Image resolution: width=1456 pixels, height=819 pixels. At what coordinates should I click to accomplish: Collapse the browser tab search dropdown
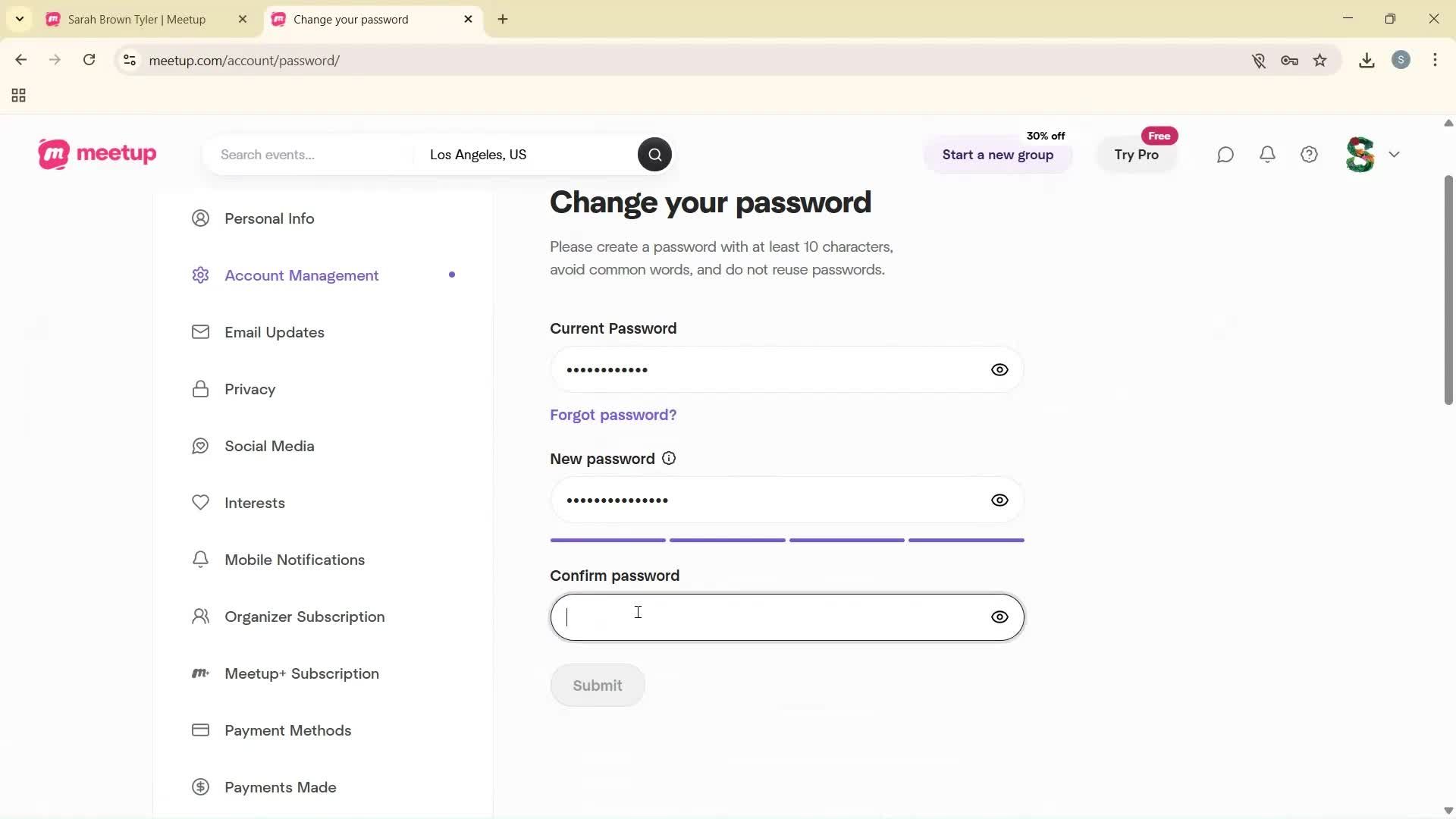coord(20,19)
